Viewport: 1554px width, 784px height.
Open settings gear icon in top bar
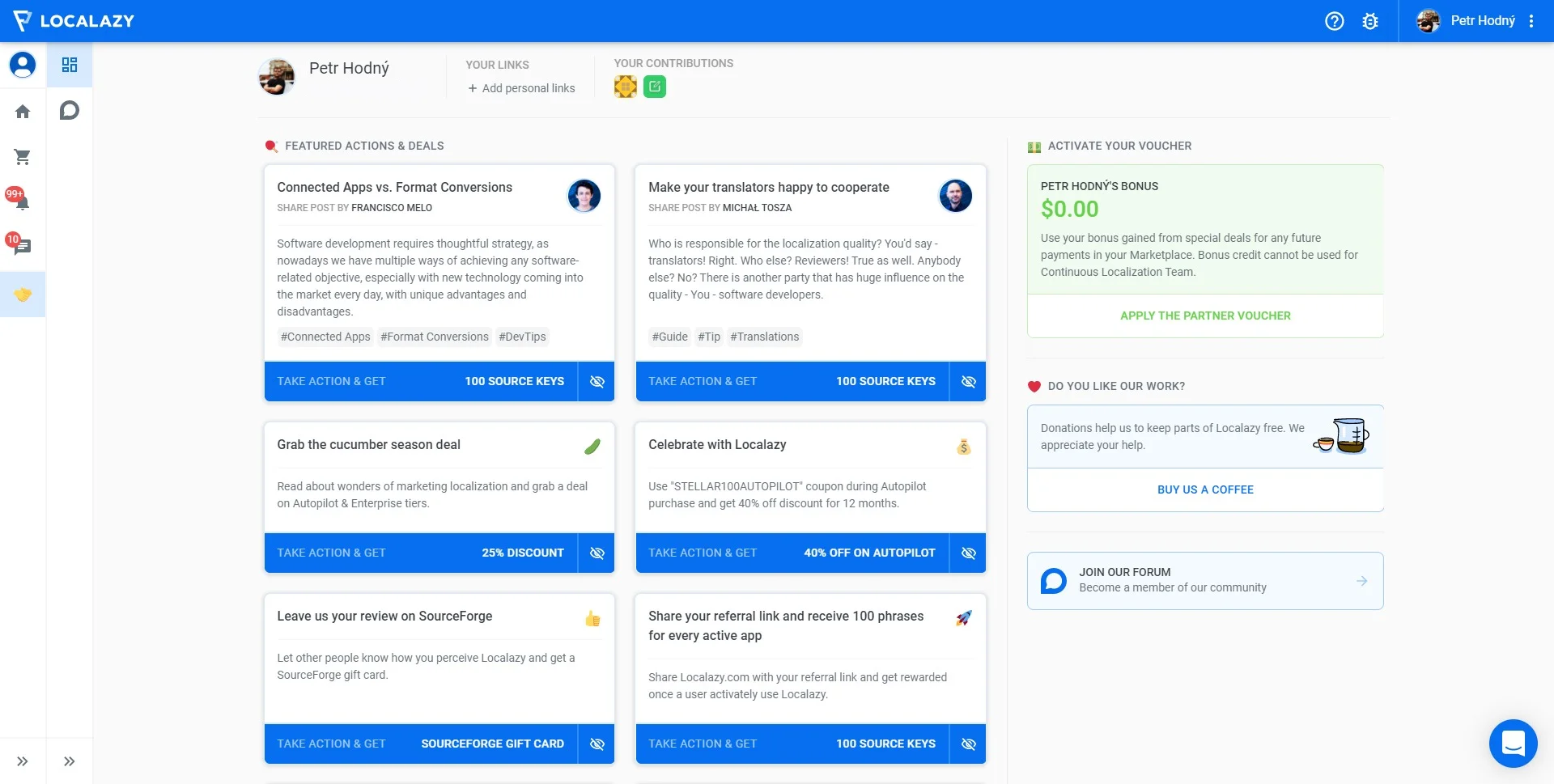click(x=1369, y=21)
